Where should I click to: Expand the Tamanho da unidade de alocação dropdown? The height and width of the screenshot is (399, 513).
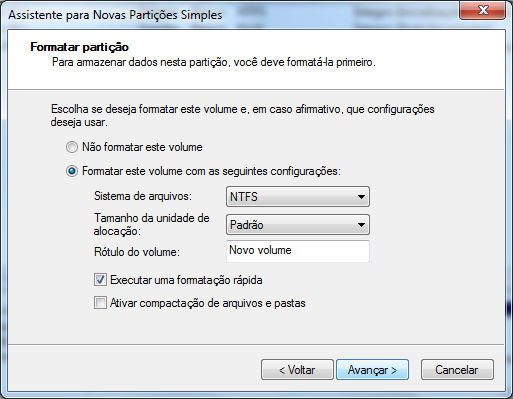(298, 225)
